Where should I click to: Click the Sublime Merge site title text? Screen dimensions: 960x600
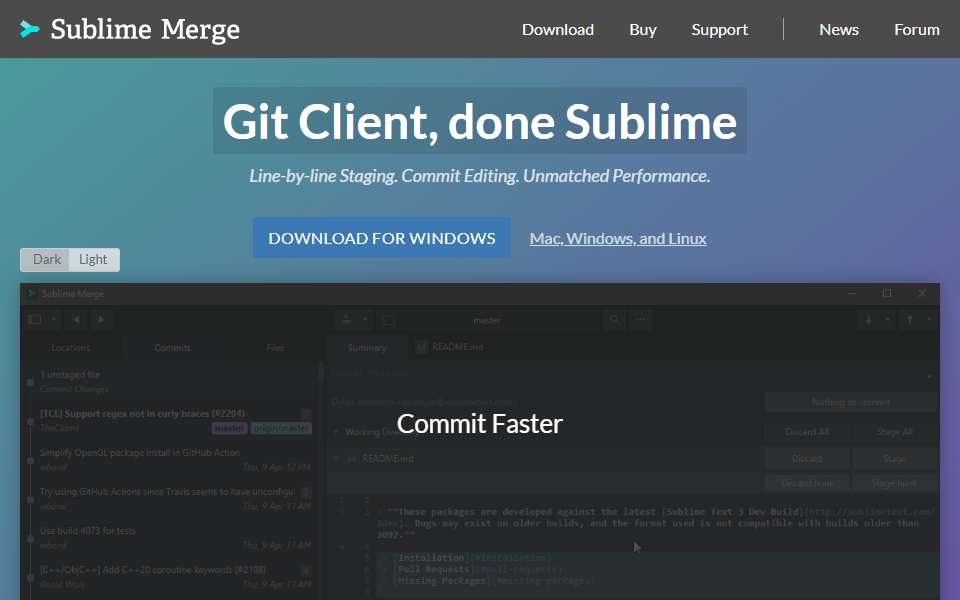coord(145,29)
